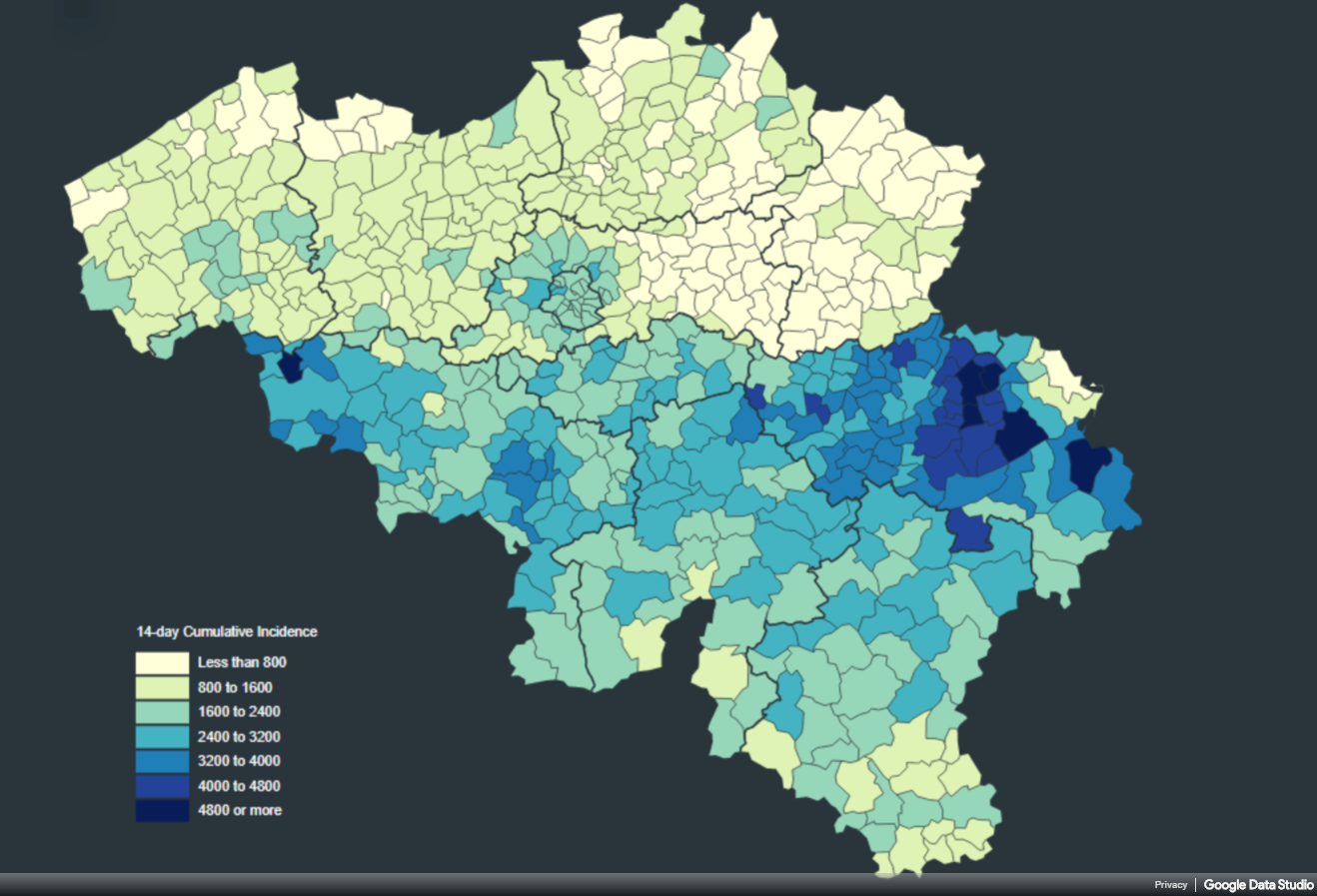1317x896 pixels.
Task: Click the '1600 to 2400' legend label text
Action: click(x=239, y=712)
